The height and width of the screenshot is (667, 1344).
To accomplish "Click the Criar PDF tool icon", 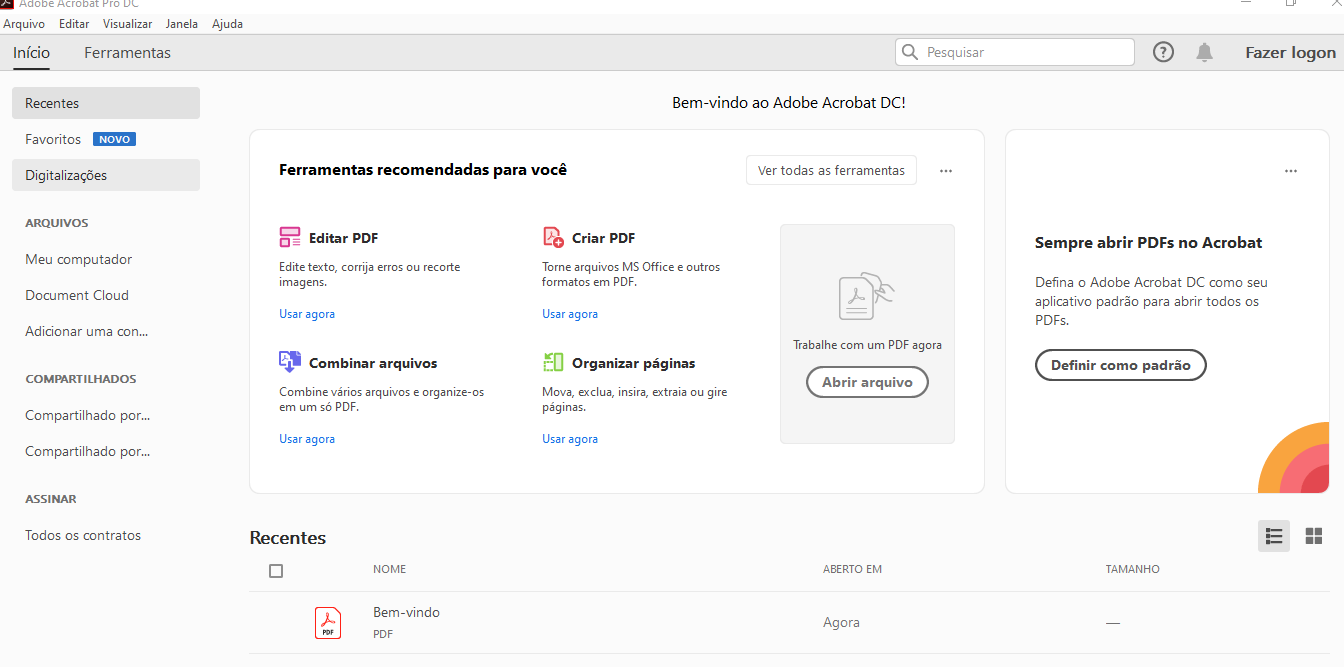I will coord(553,238).
